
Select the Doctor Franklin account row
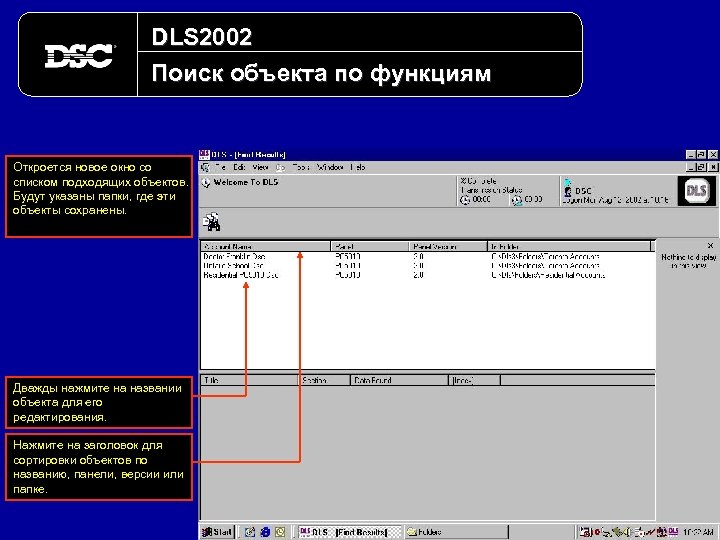click(234, 257)
